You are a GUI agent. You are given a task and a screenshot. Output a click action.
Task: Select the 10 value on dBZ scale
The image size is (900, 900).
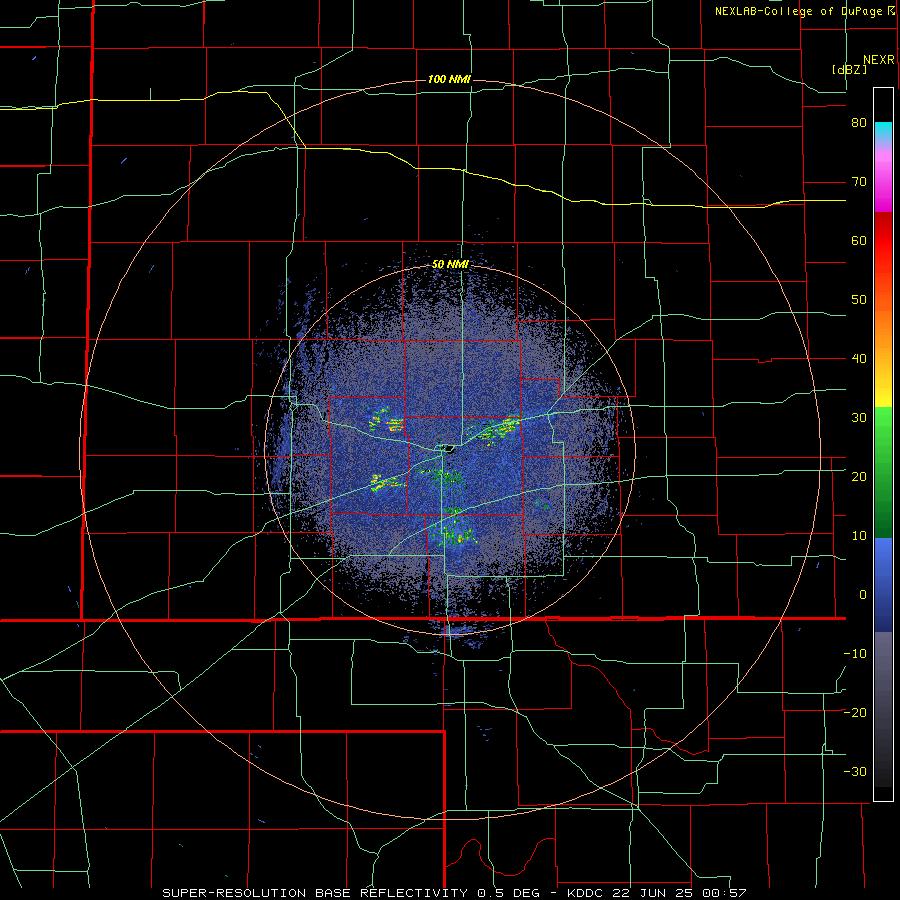click(x=859, y=536)
